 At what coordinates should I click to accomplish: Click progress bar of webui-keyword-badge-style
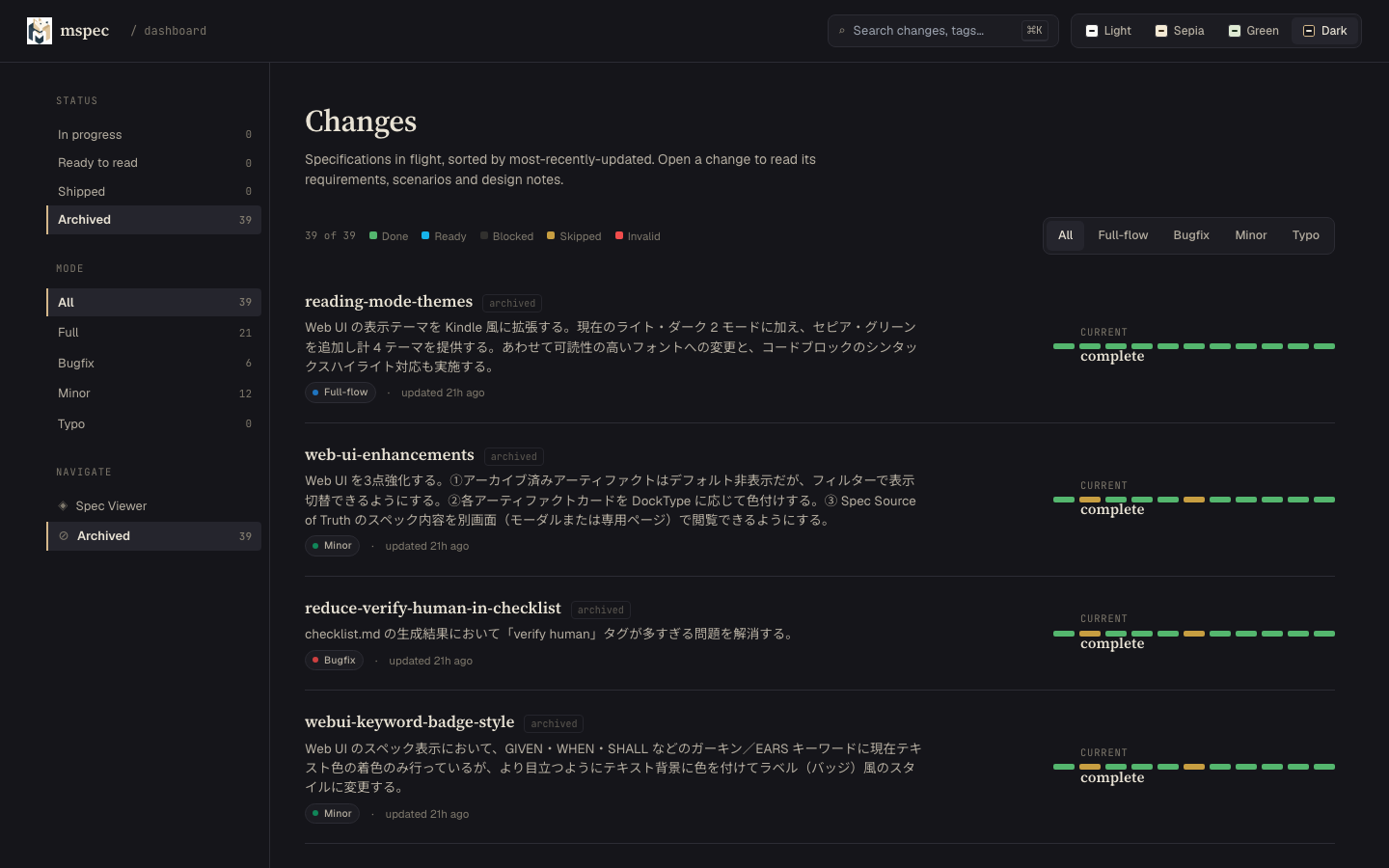click(x=1194, y=767)
